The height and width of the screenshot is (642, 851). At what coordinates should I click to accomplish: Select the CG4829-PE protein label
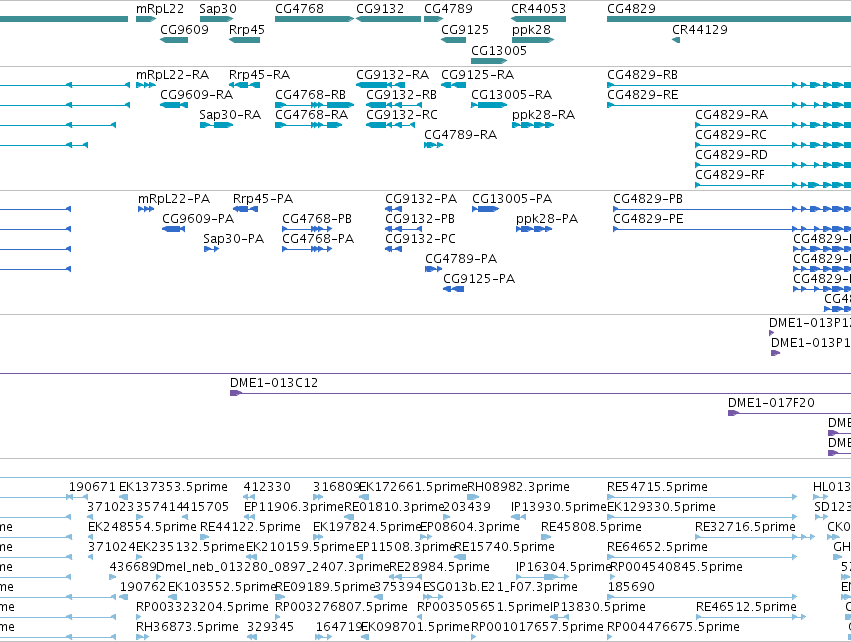[648, 219]
